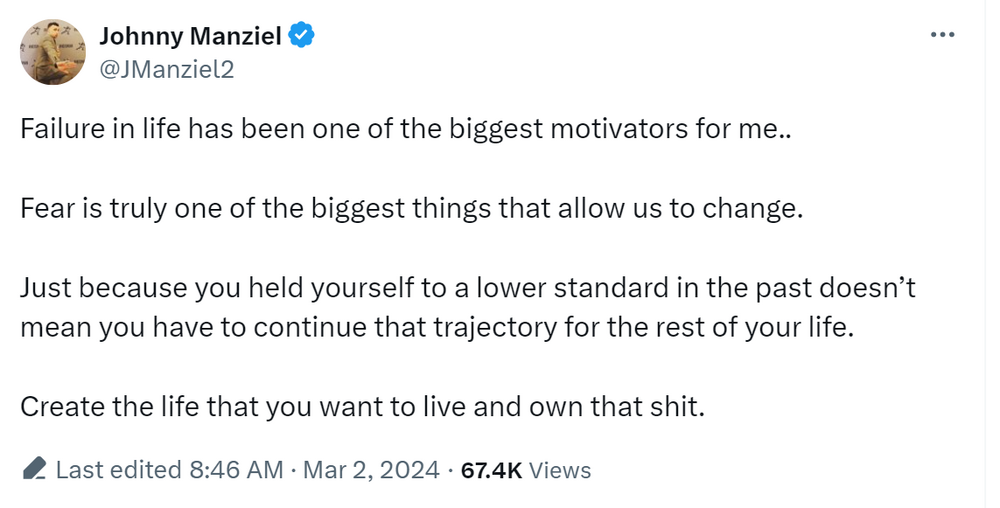This screenshot has width=1000, height=508.
Task: Click the edit history pencil icon
Action: pos(35,469)
